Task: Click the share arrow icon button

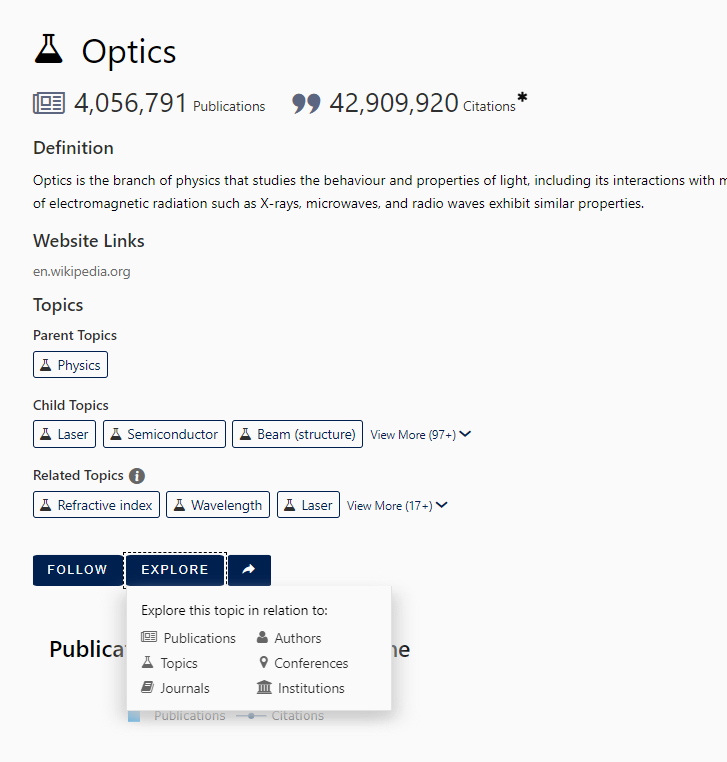Action: [249, 570]
